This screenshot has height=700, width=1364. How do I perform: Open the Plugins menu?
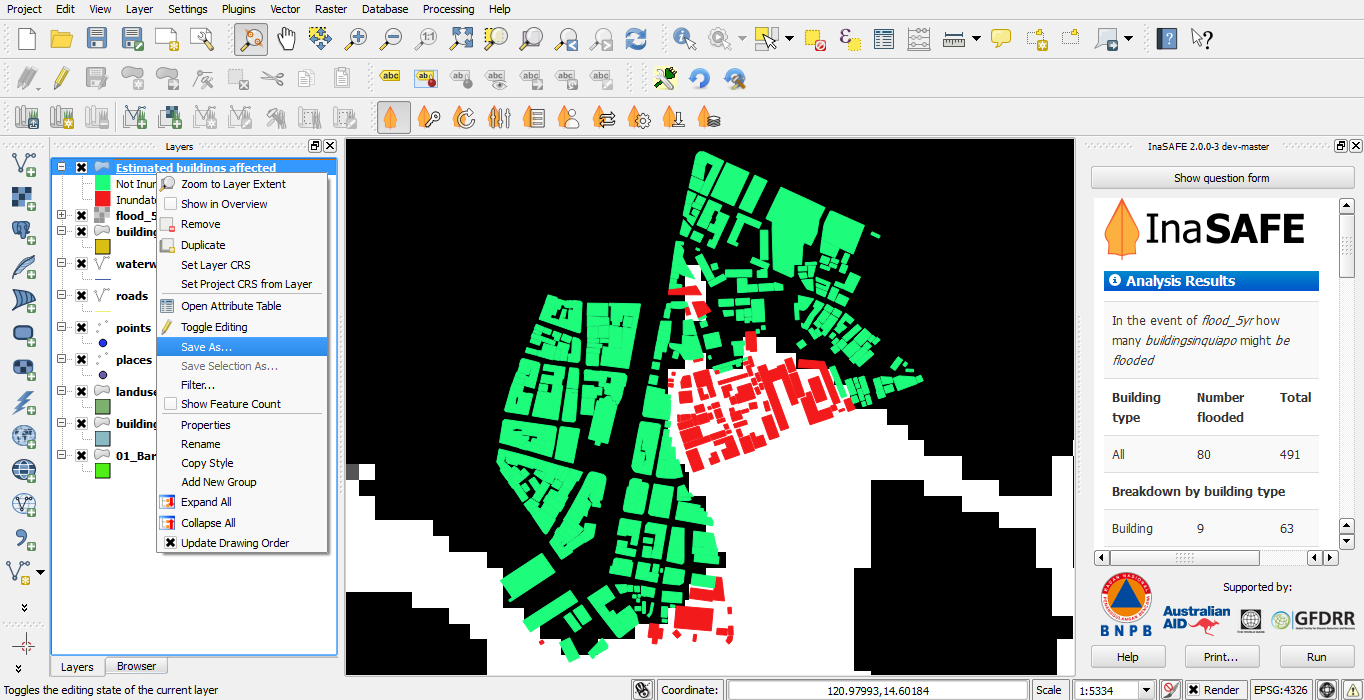tap(238, 9)
